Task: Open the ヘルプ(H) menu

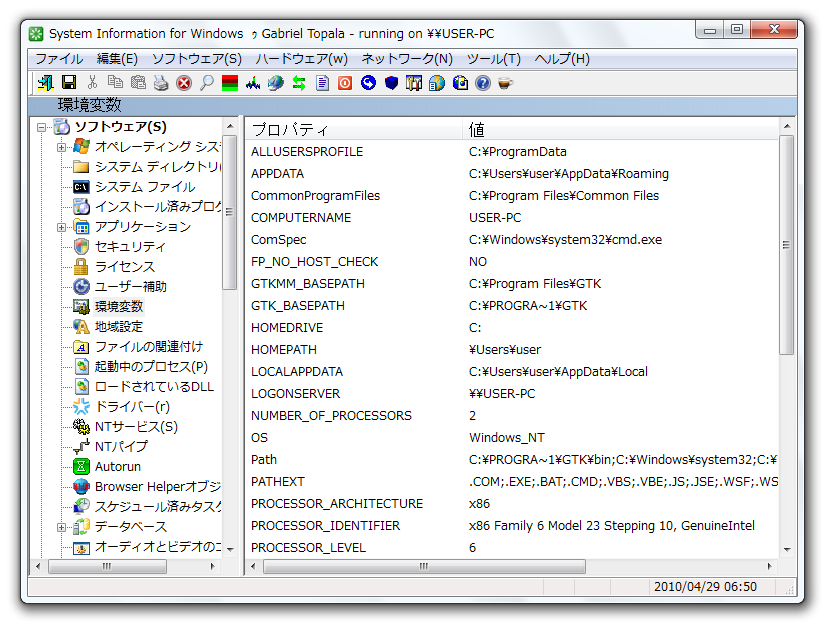Action: (562, 59)
